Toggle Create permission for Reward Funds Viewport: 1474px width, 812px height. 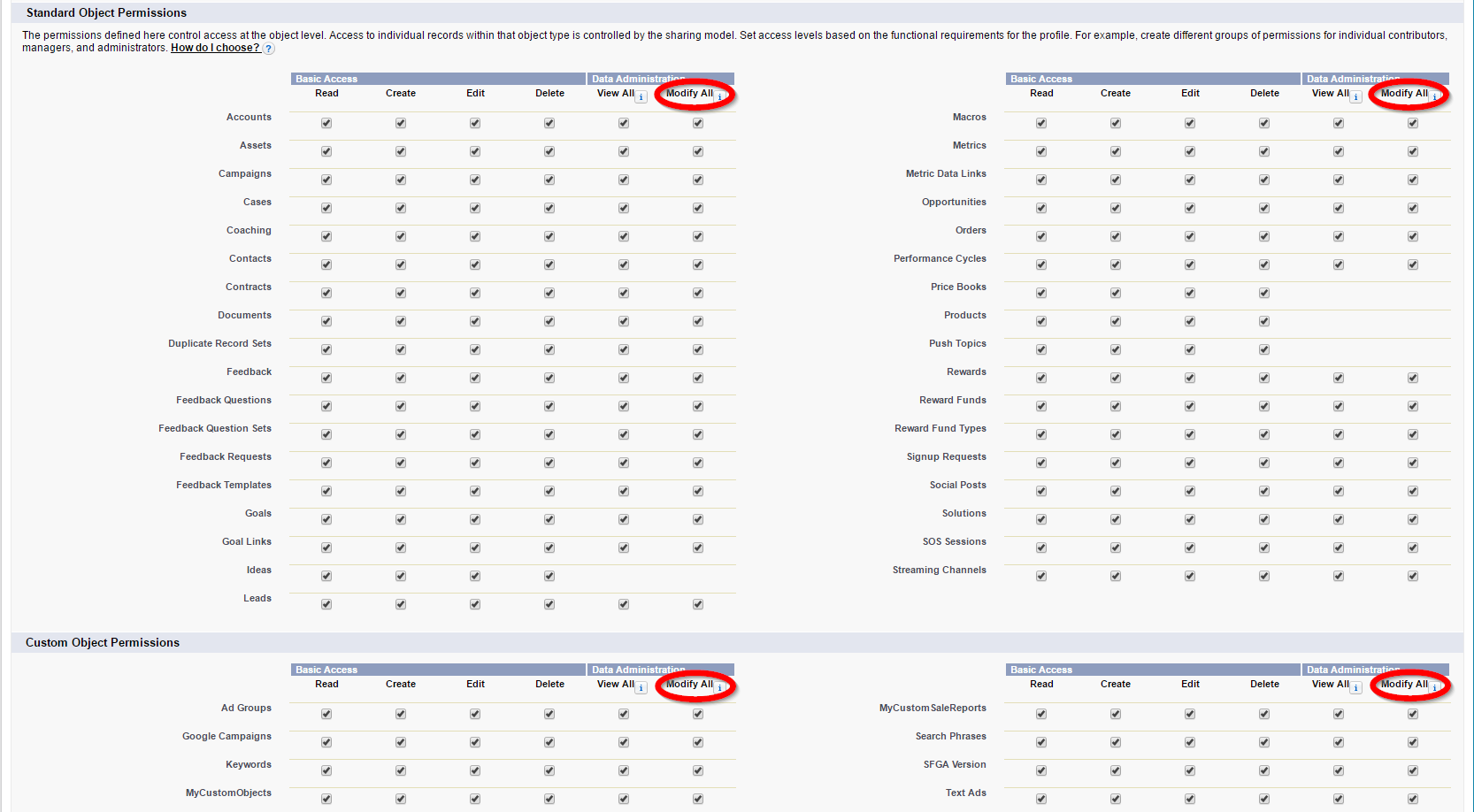[1116, 406]
